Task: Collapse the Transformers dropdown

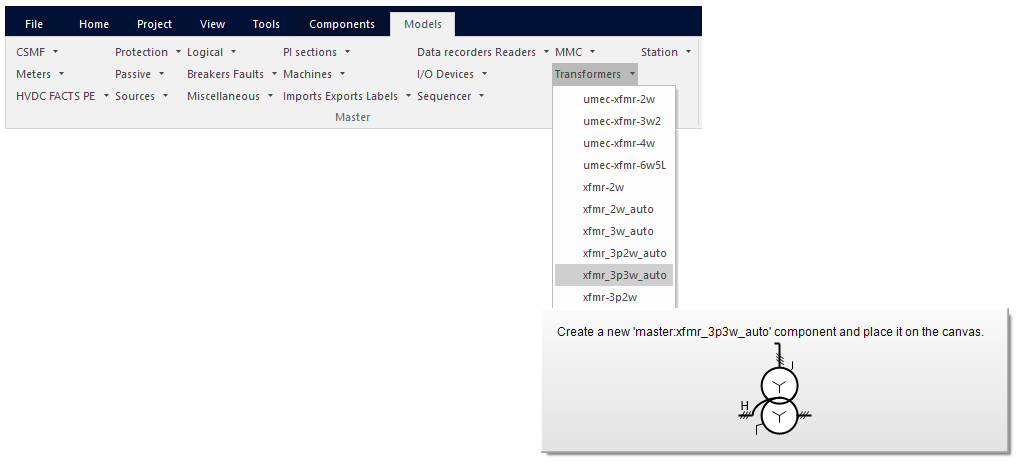Action: pos(595,74)
